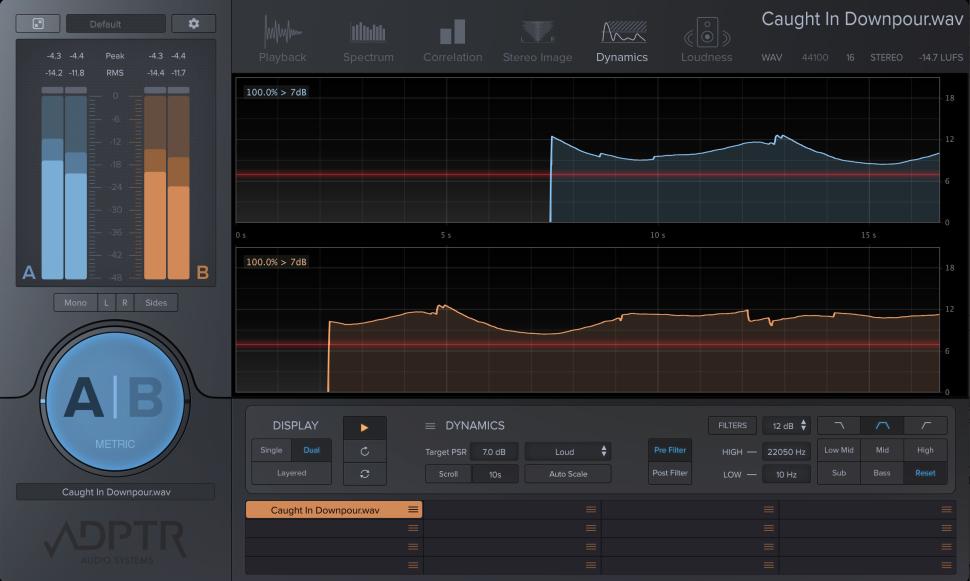Click the STEREO file info label
Screen dimensions: 970x581
886,58
